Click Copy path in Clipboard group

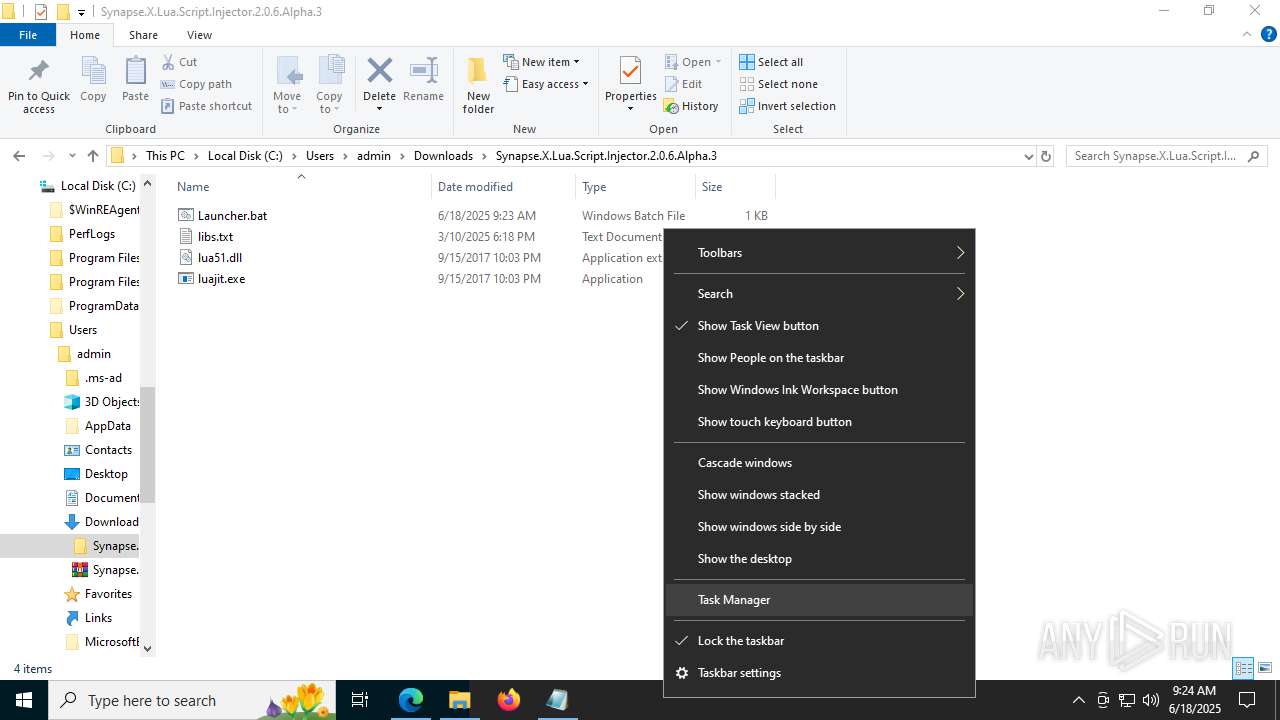(x=195, y=84)
